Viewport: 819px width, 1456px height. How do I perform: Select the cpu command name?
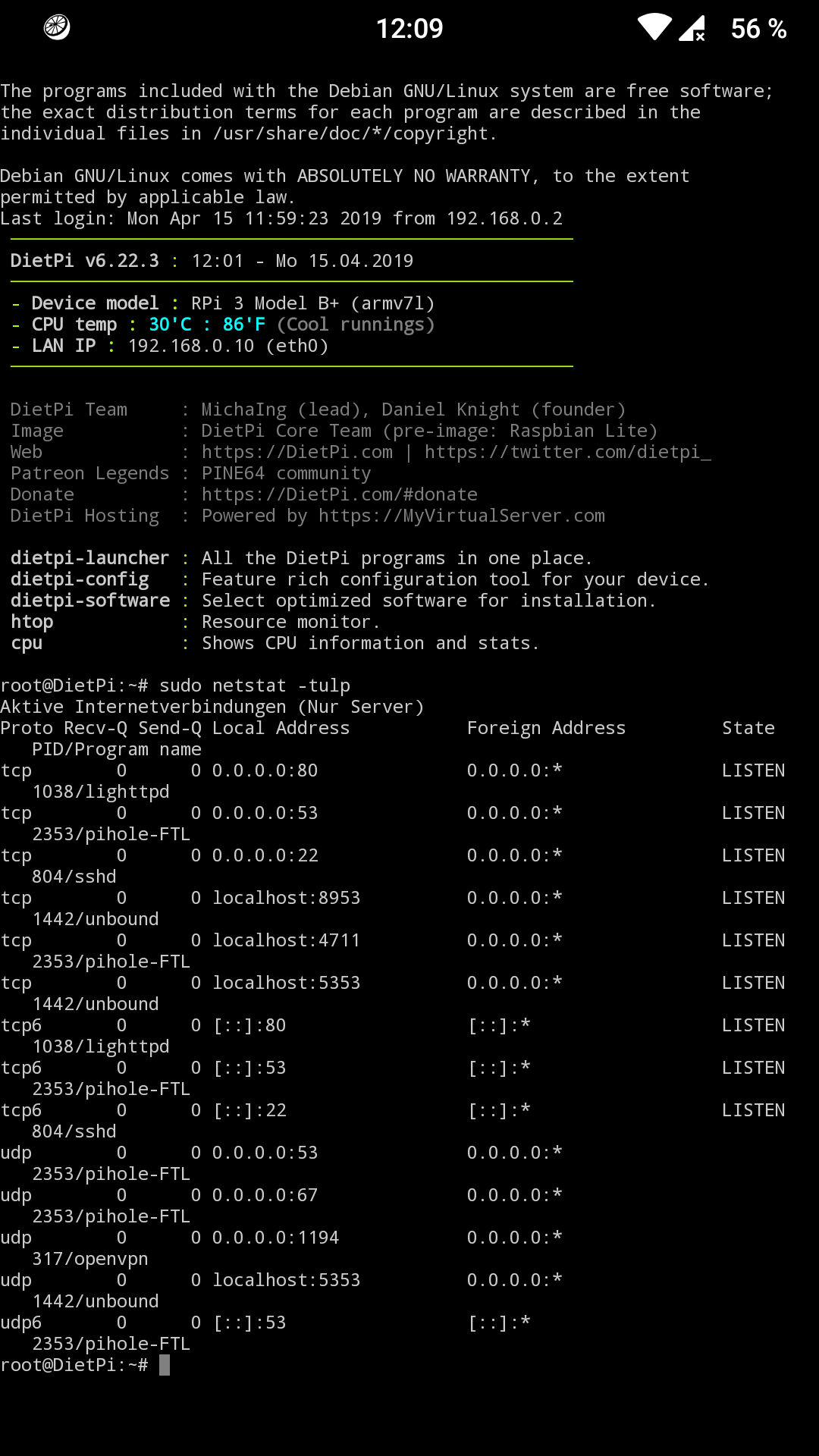tap(27, 643)
